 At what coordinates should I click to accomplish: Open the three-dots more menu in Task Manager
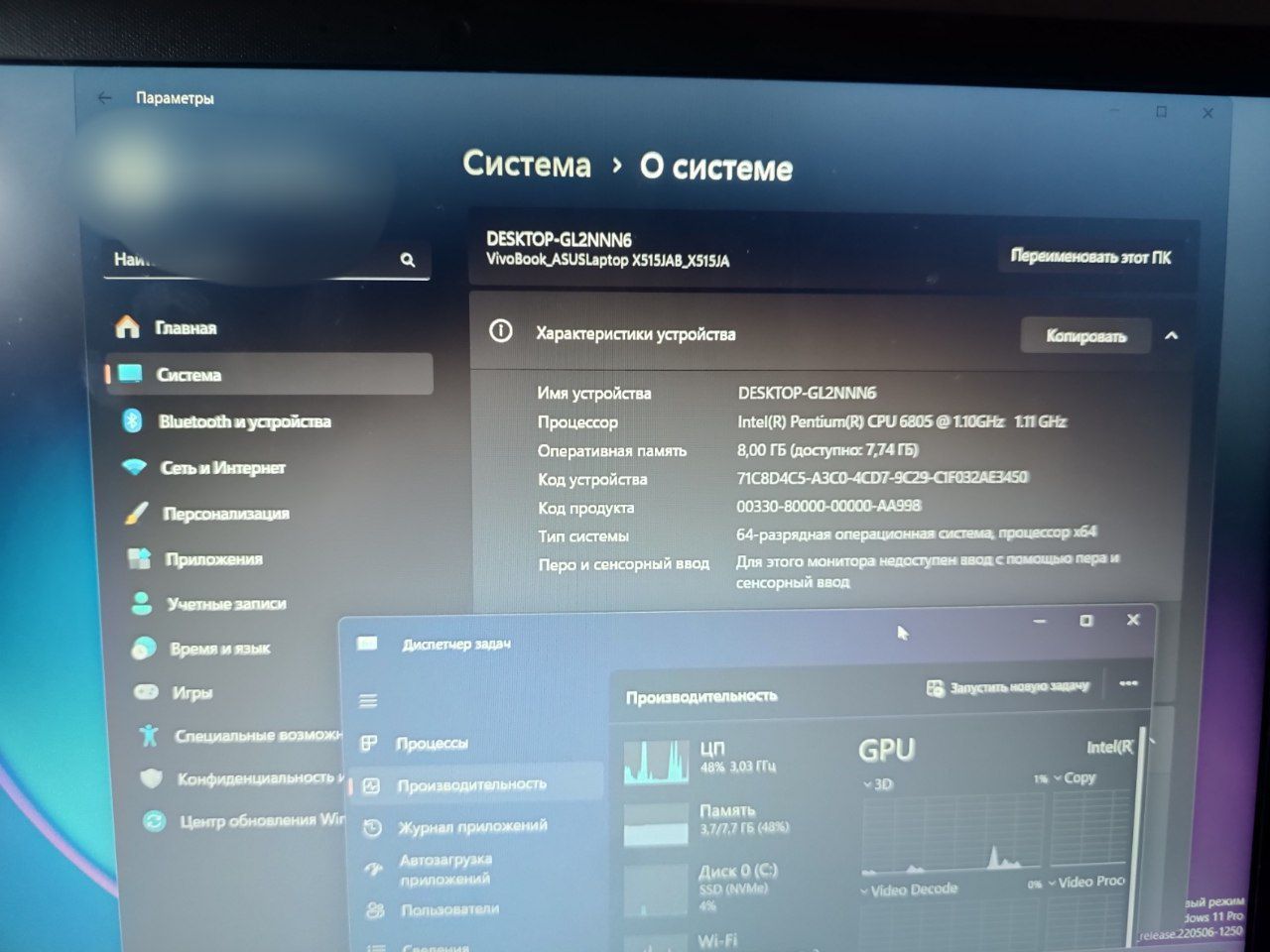pos(1128,683)
